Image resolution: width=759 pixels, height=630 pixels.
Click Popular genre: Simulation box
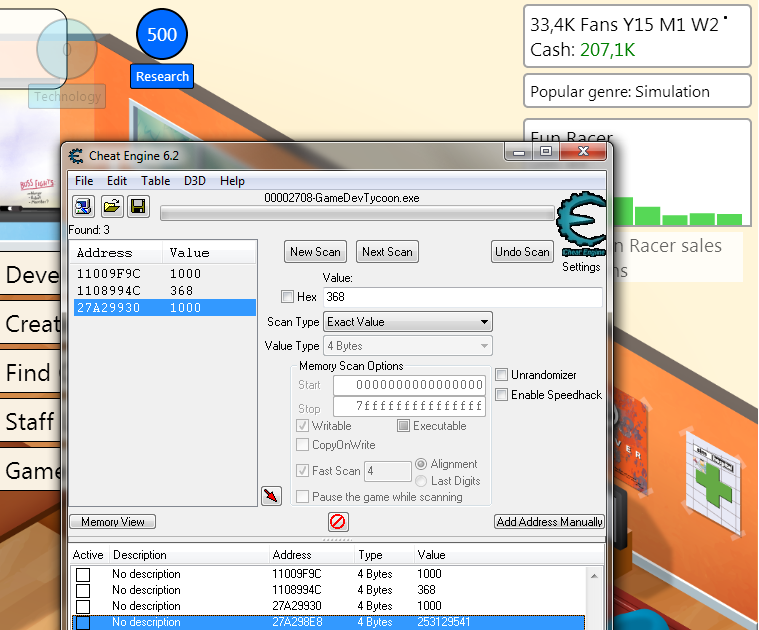pyautogui.click(x=637, y=91)
